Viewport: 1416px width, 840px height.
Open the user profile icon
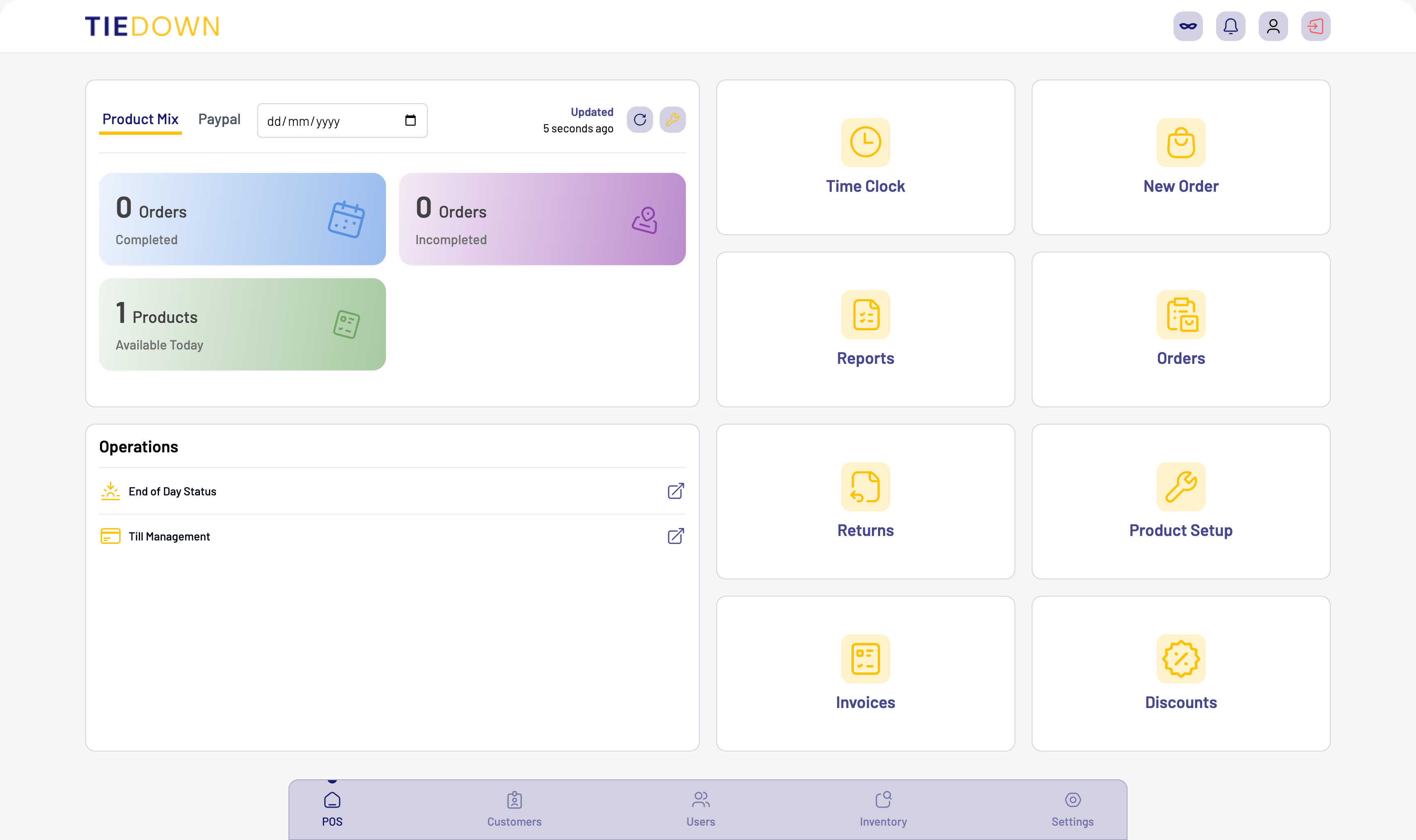pos(1273,26)
